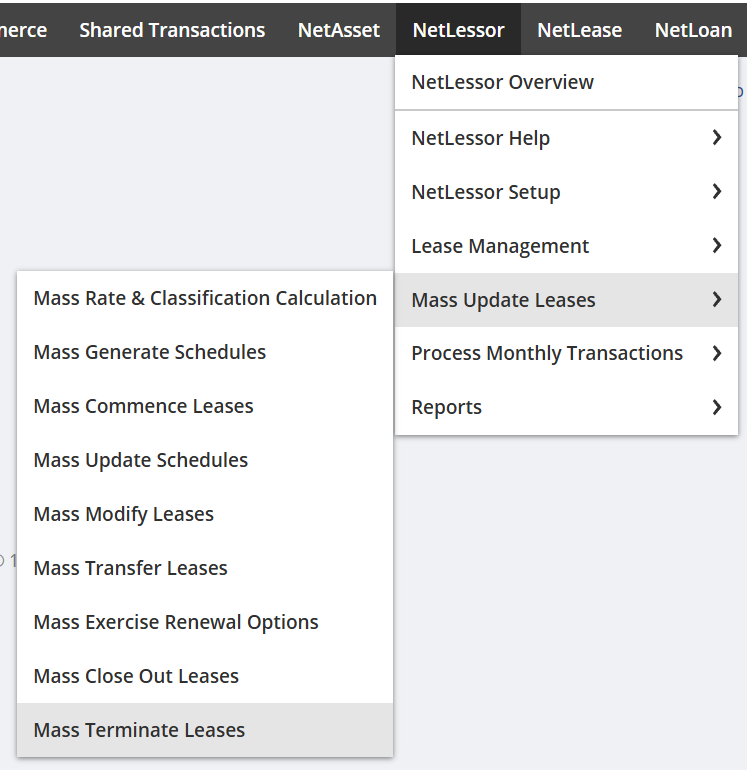Open the Shared Transactions menu
This screenshot has width=747, height=770.
pyautogui.click(x=172, y=30)
